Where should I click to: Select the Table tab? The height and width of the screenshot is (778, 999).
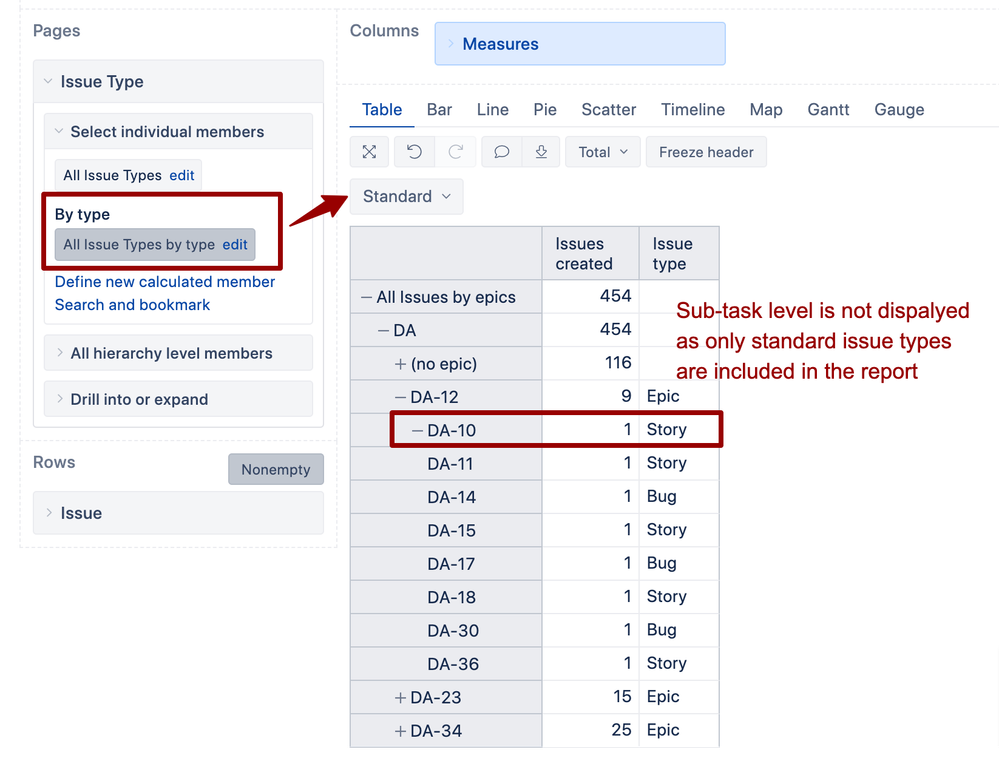[x=382, y=110]
